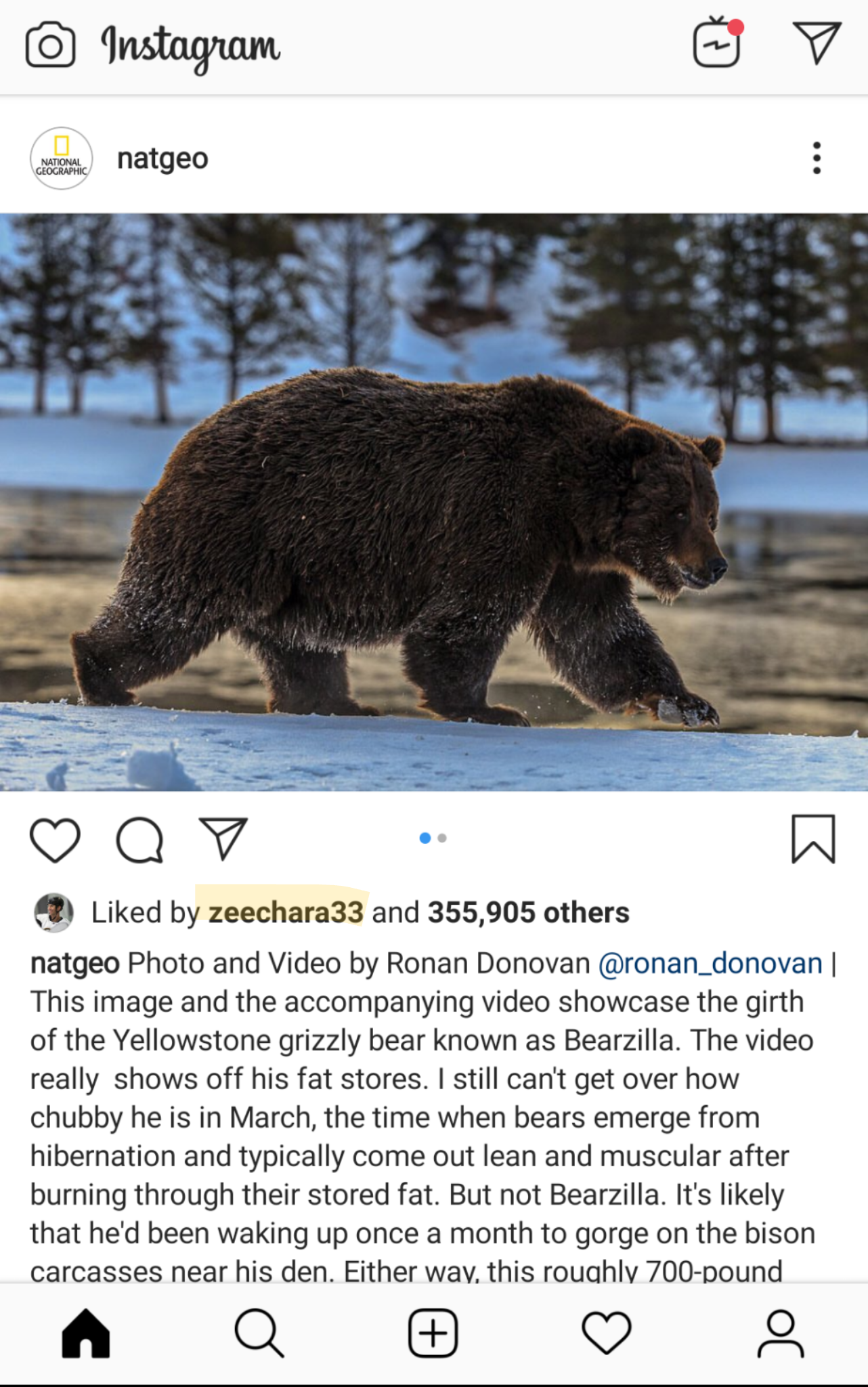Like the bear photo with the heart icon
Image resolution: width=868 pixels, height=1387 pixels.
click(x=53, y=840)
